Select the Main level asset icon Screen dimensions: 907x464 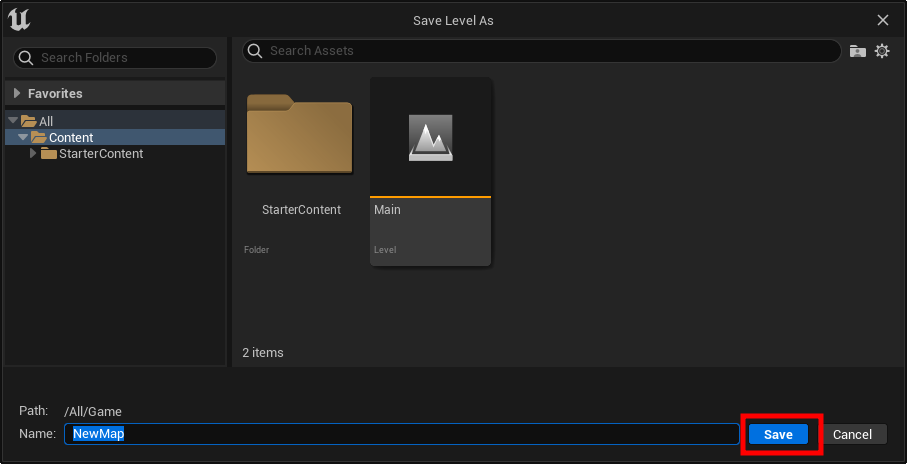(x=431, y=137)
